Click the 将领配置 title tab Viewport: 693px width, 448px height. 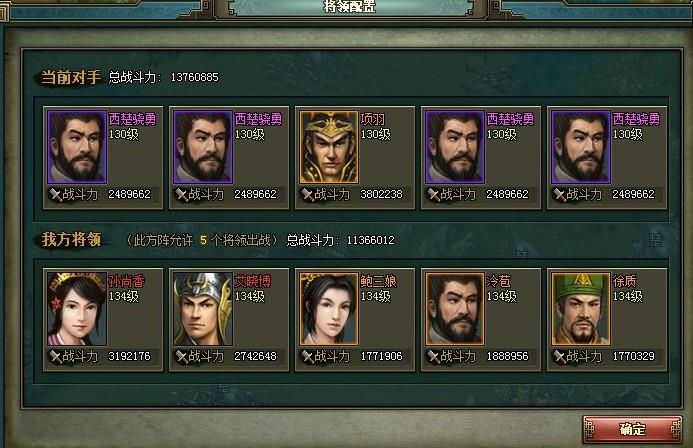coord(349,6)
